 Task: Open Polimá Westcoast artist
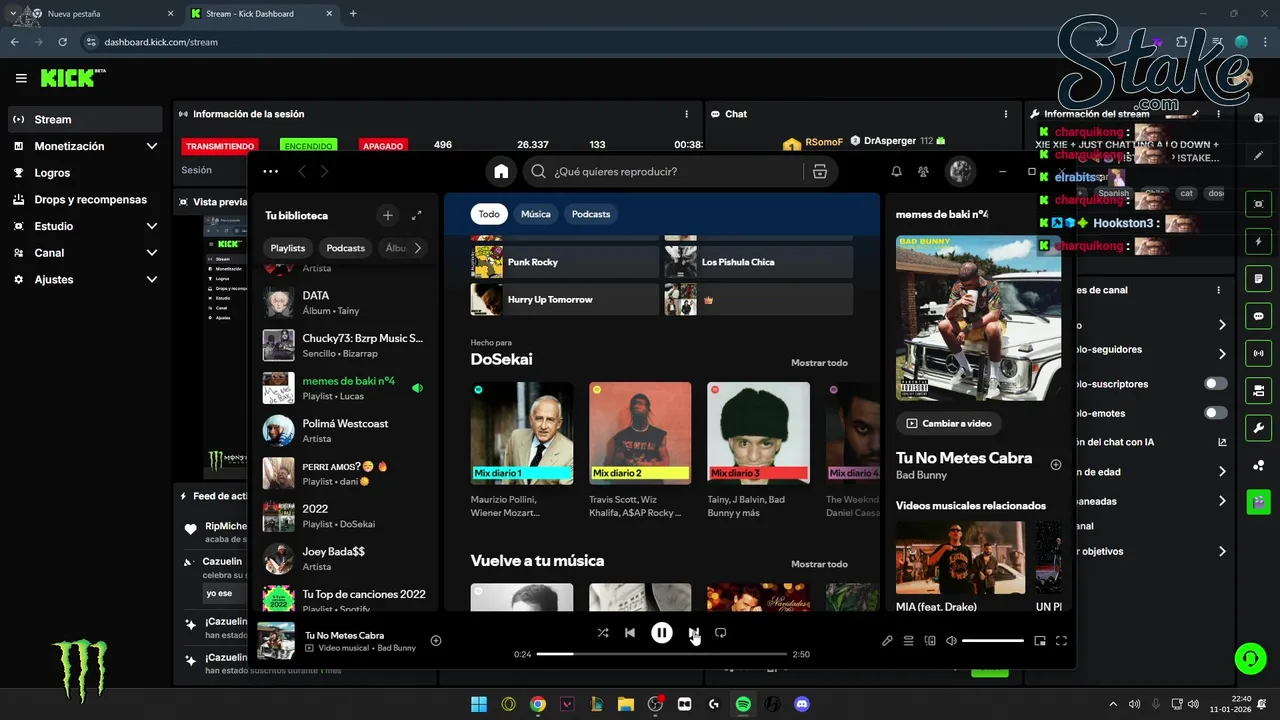tap(346, 431)
